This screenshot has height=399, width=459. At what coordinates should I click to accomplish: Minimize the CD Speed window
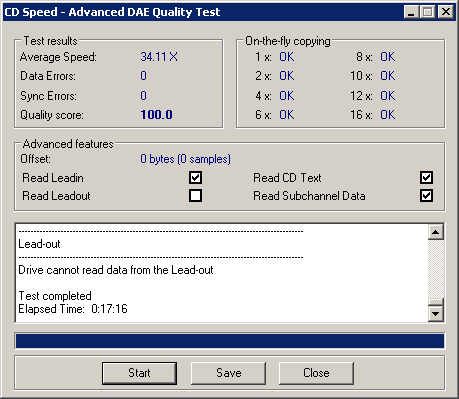tap(411, 12)
